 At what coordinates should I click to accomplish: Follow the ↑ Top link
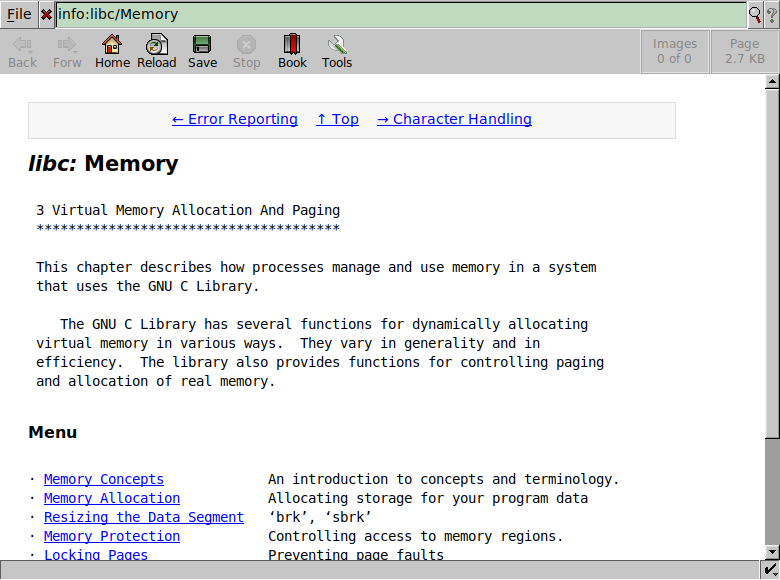[337, 119]
